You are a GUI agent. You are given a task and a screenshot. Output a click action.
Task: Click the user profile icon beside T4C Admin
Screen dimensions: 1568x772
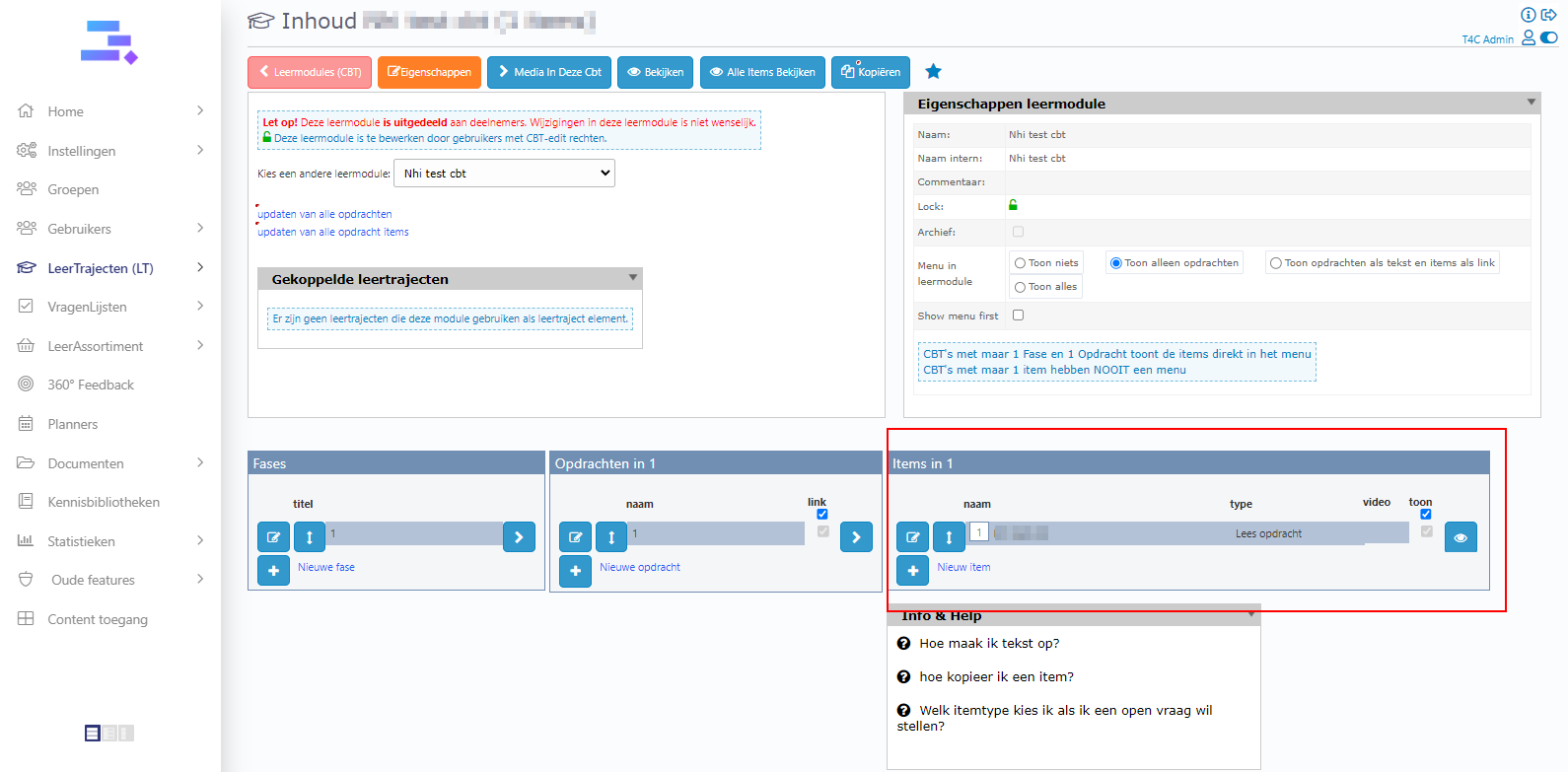coord(1529,37)
